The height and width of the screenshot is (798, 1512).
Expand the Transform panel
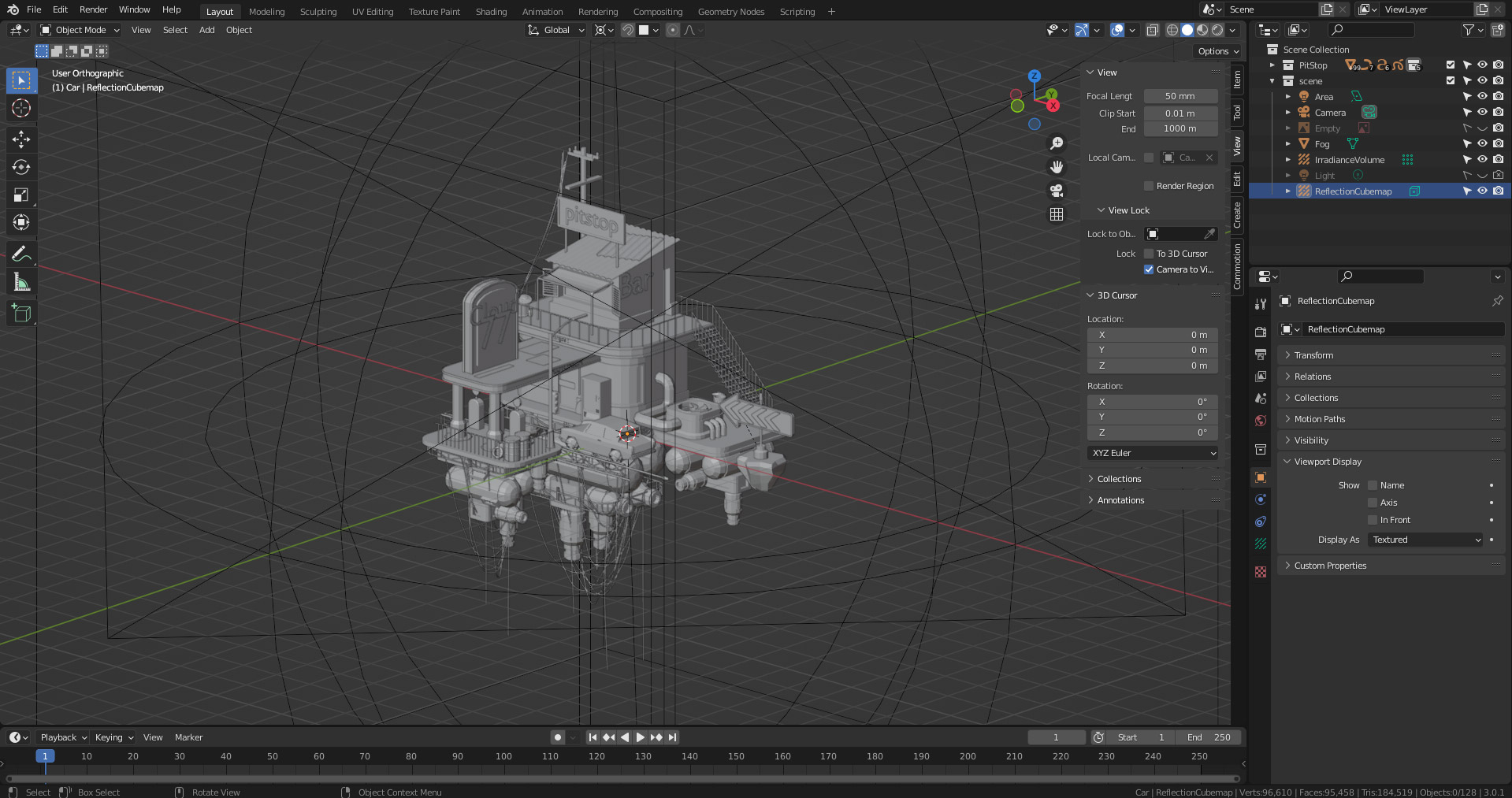coord(1313,355)
